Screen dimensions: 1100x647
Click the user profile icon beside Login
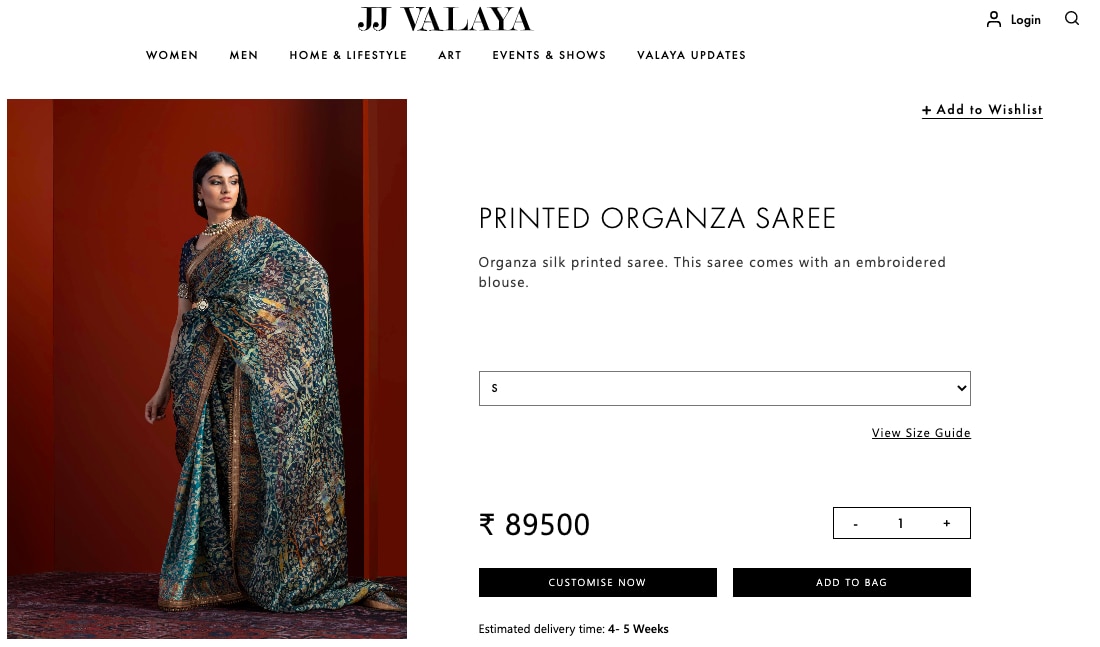[993, 19]
